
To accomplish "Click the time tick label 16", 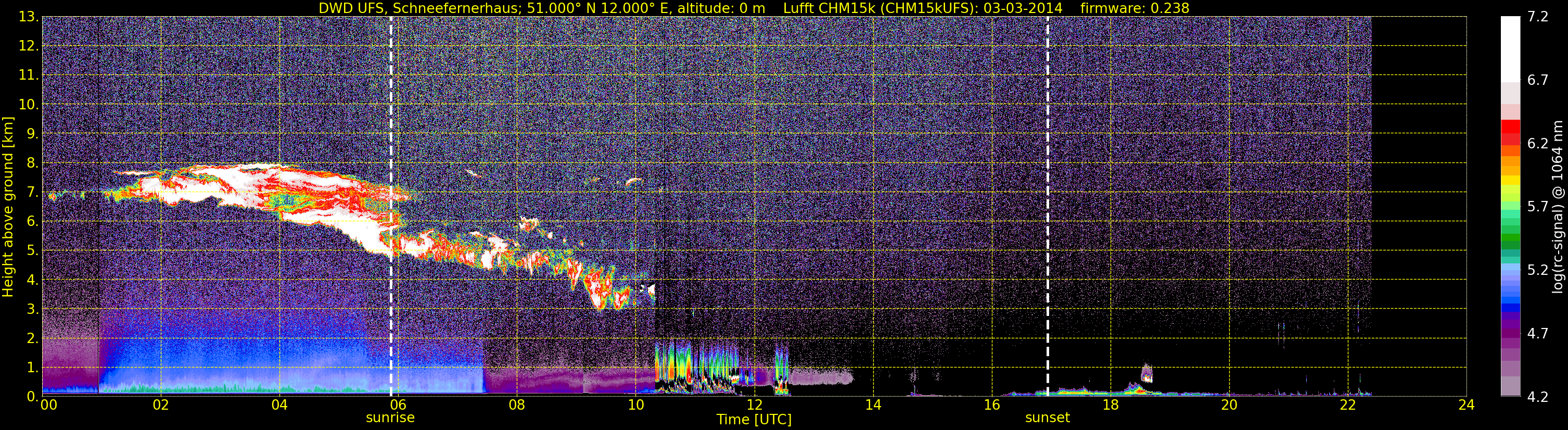I will click(991, 405).
